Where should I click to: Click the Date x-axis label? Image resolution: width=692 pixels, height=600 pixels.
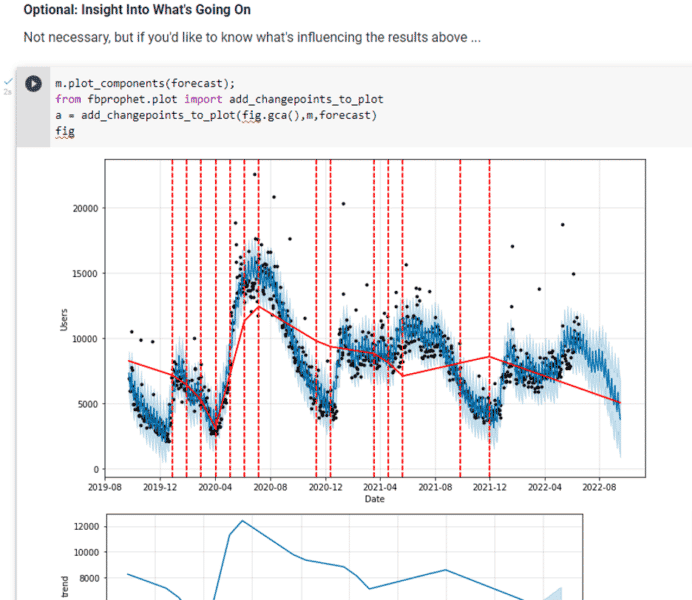[x=374, y=499]
